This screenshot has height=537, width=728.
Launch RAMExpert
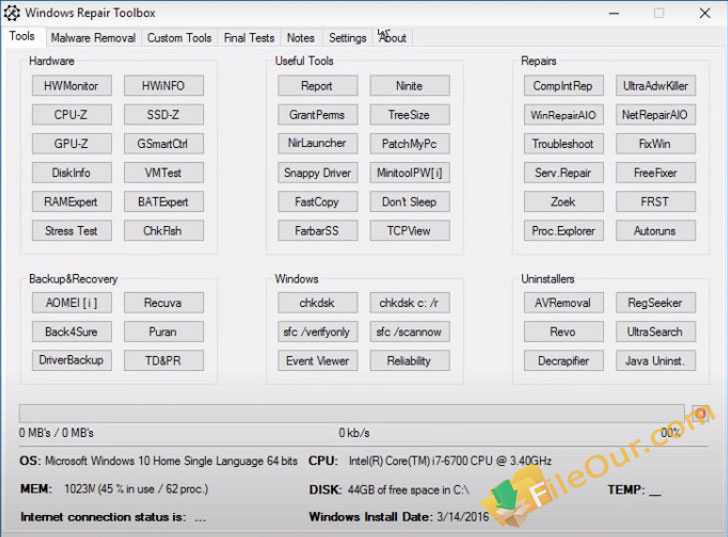tap(72, 202)
